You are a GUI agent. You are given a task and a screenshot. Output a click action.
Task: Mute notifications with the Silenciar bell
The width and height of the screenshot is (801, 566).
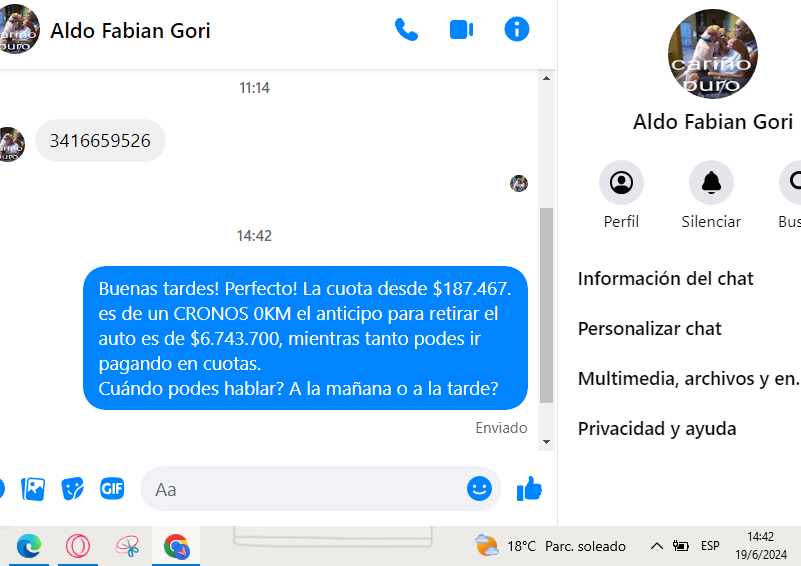coord(711,183)
